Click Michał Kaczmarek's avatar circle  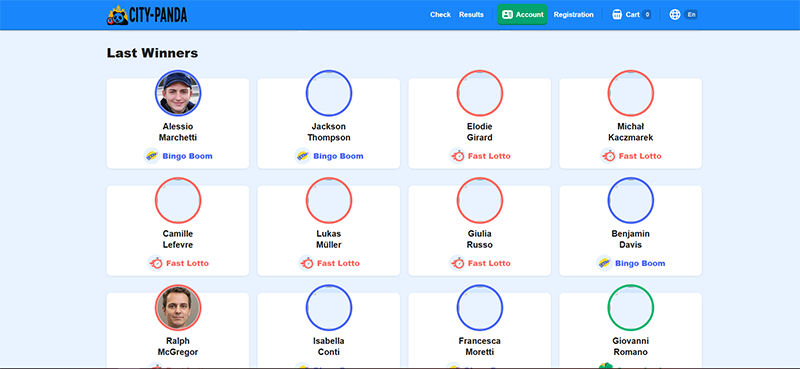pos(631,93)
